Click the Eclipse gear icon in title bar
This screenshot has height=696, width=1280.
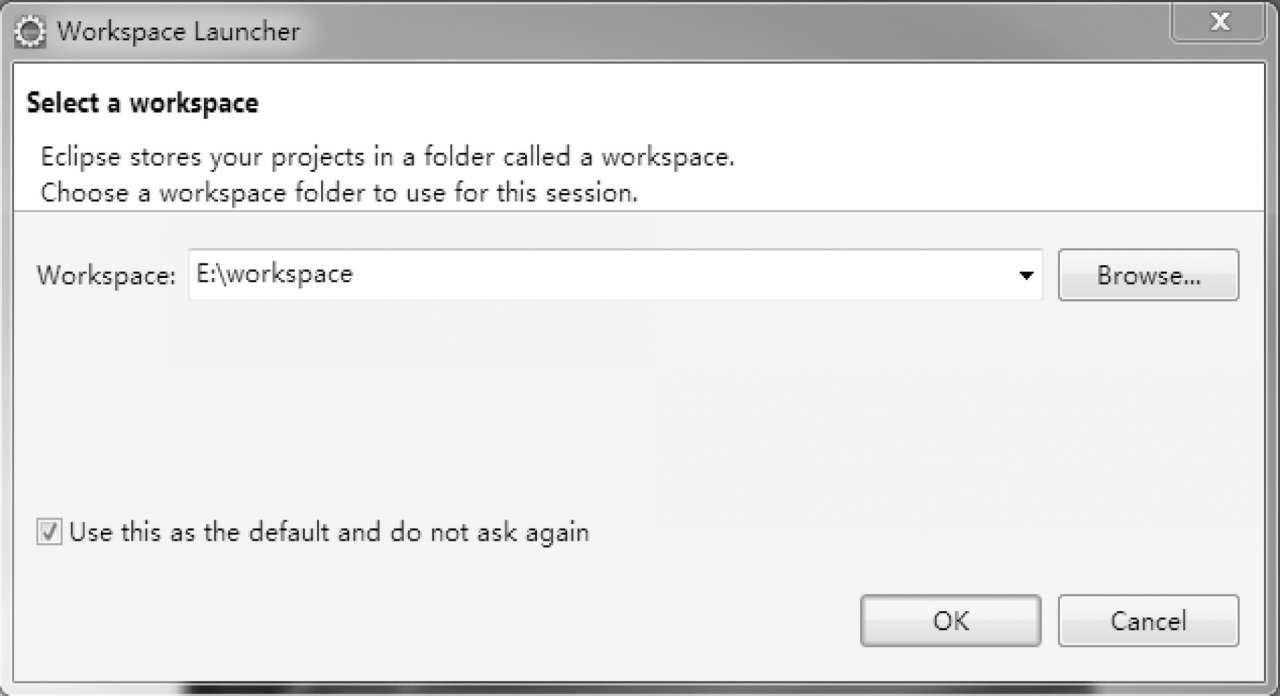point(32,31)
